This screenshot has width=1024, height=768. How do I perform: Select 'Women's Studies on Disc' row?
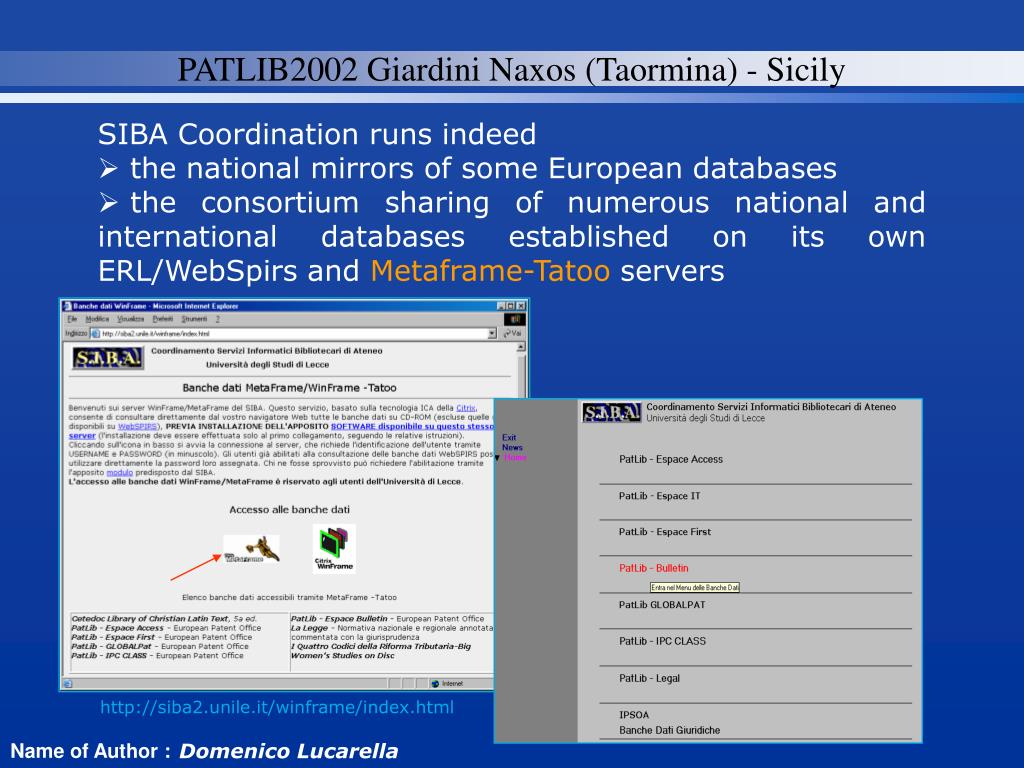click(343, 655)
